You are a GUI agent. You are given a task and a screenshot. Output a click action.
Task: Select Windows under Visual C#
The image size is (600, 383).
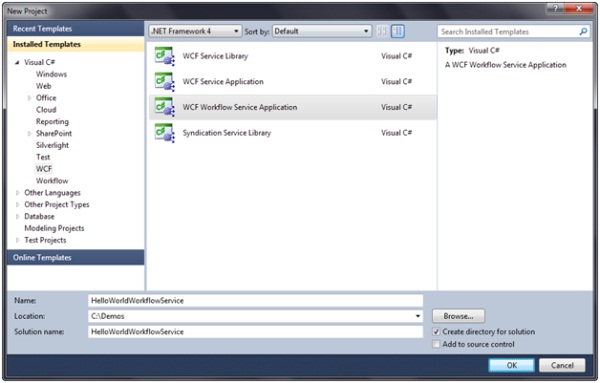click(x=51, y=74)
